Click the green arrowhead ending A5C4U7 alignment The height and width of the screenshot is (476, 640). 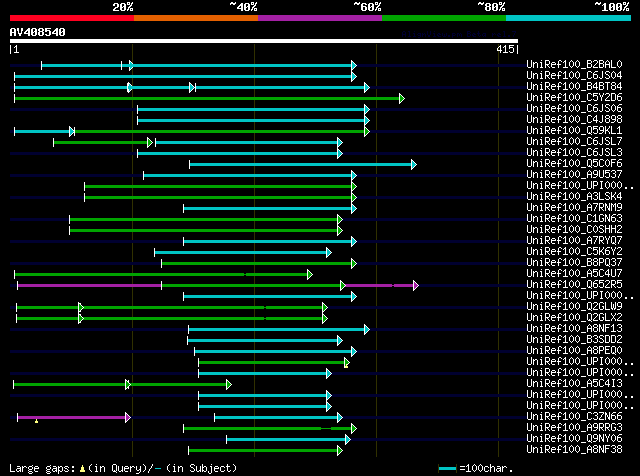[x=310, y=275]
